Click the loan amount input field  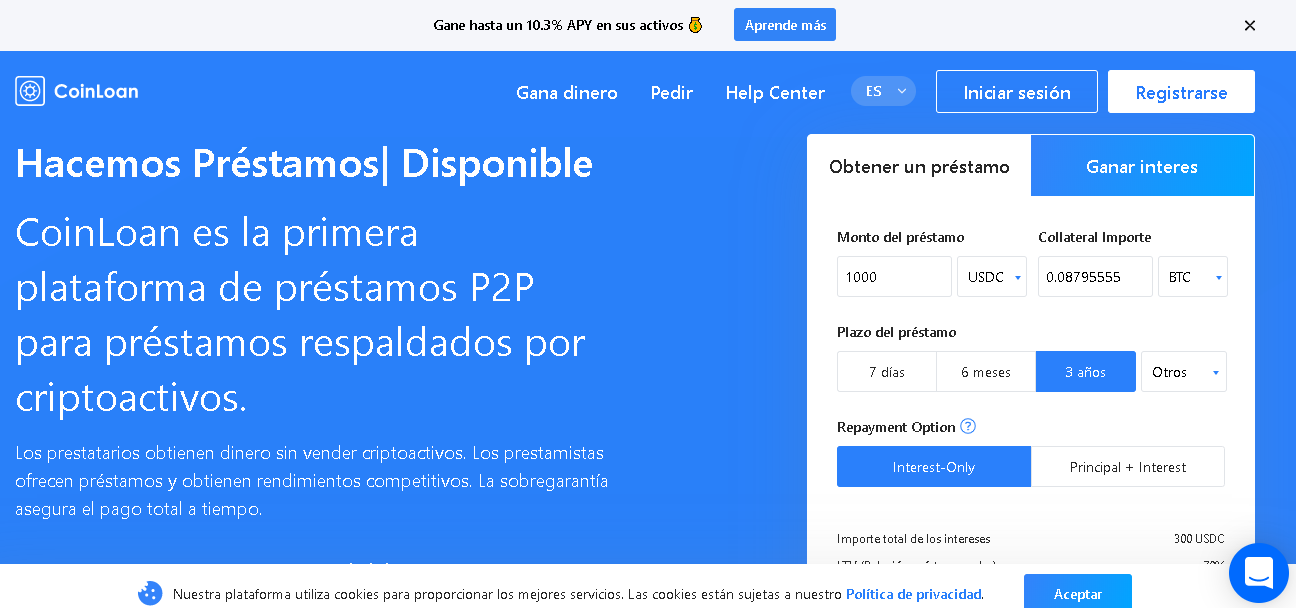coord(893,276)
